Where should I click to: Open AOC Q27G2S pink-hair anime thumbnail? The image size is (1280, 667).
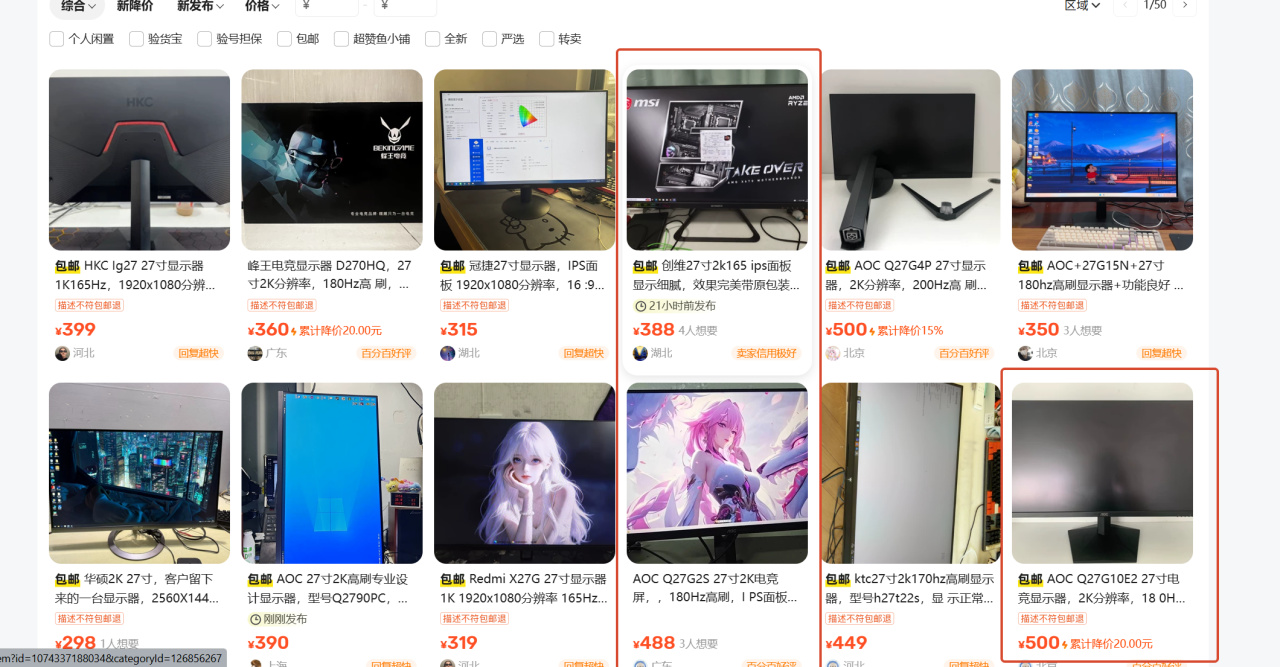(717, 473)
